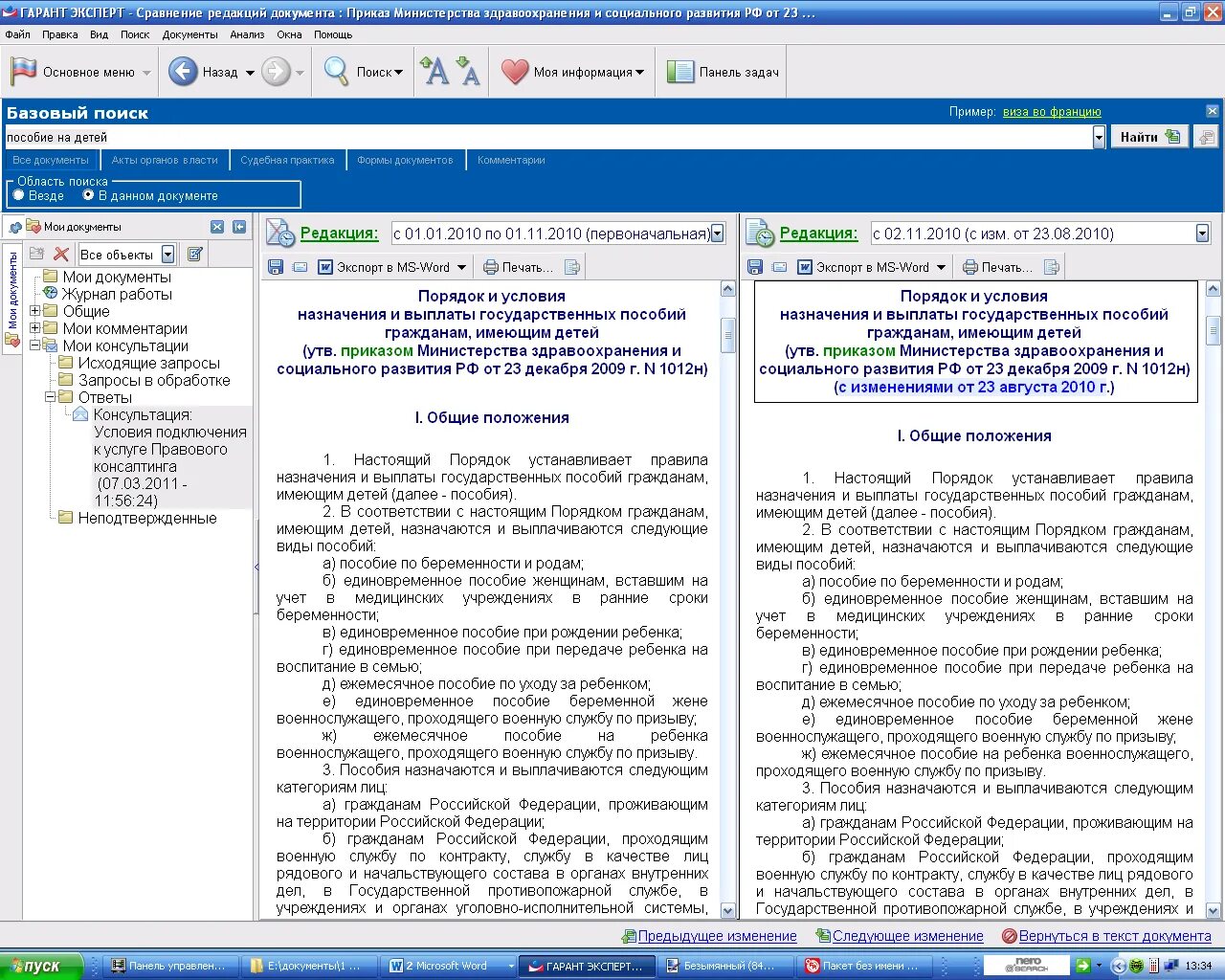Open the Анализ menu

pos(247,34)
